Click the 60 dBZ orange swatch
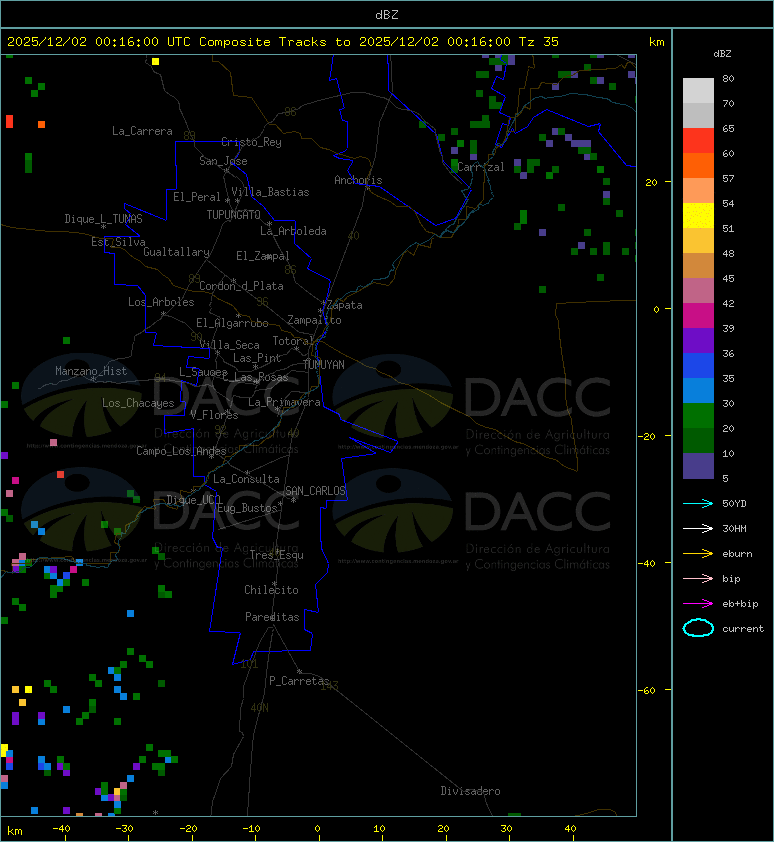 point(698,165)
